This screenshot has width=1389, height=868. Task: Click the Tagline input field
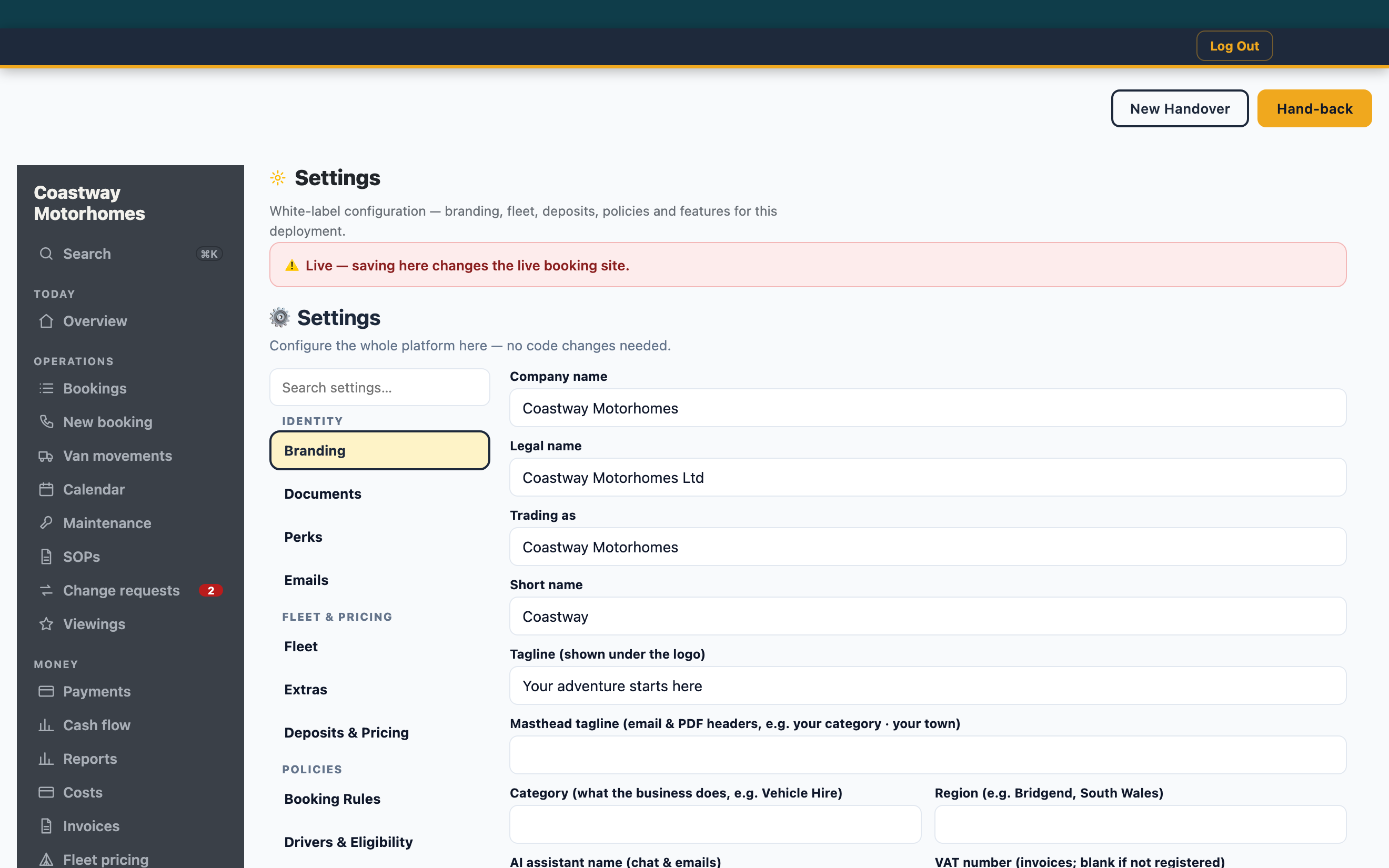[928, 686]
